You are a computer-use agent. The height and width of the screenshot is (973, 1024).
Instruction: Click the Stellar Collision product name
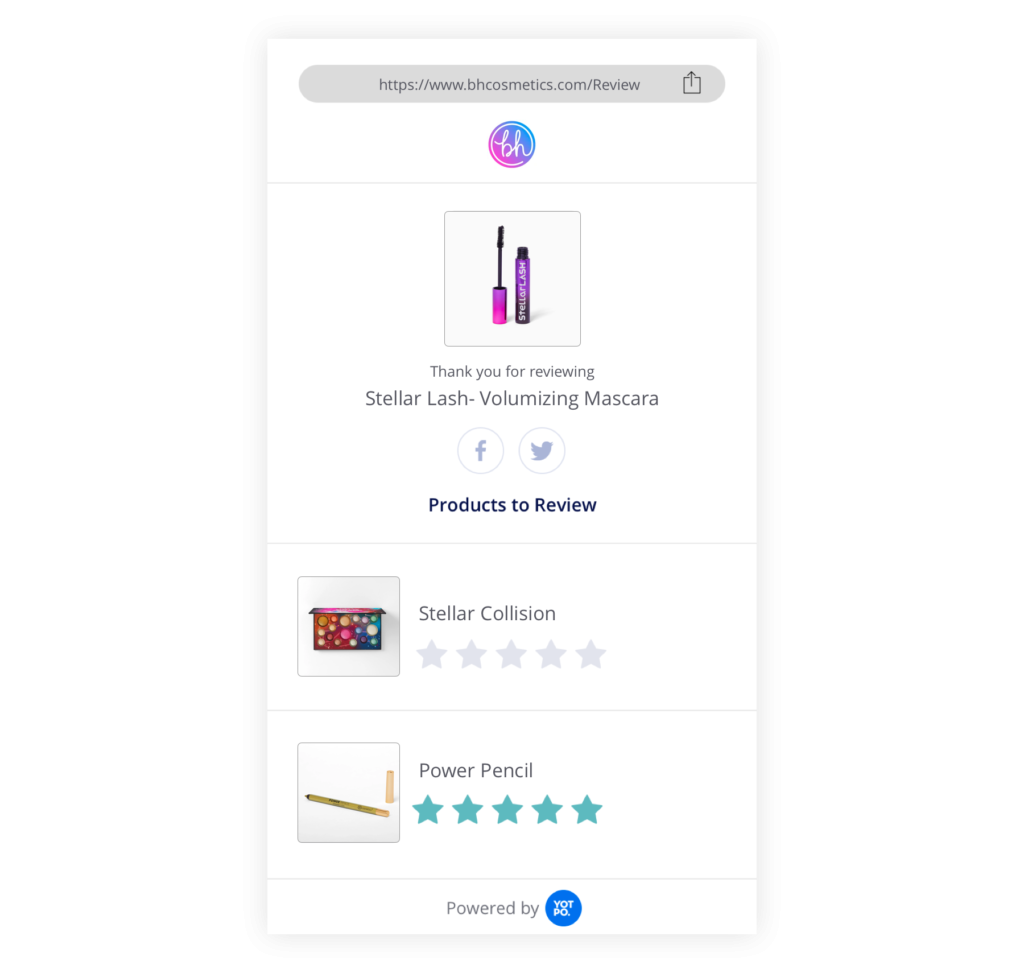(487, 613)
